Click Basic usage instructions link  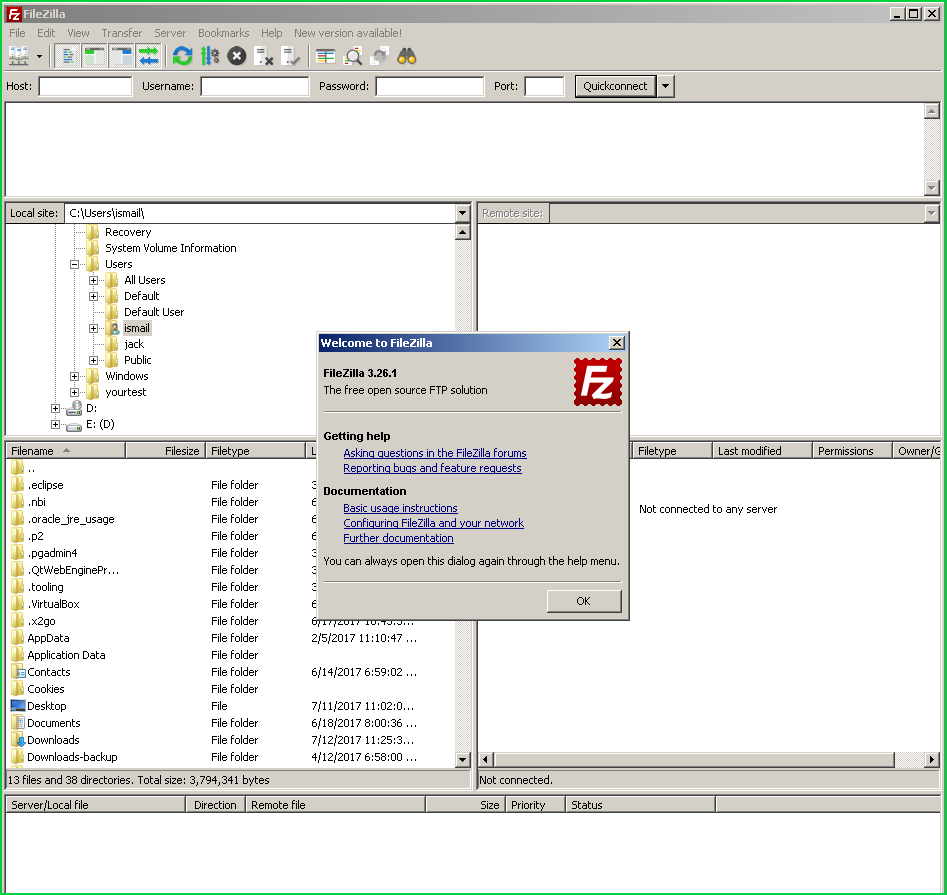point(400,508)
